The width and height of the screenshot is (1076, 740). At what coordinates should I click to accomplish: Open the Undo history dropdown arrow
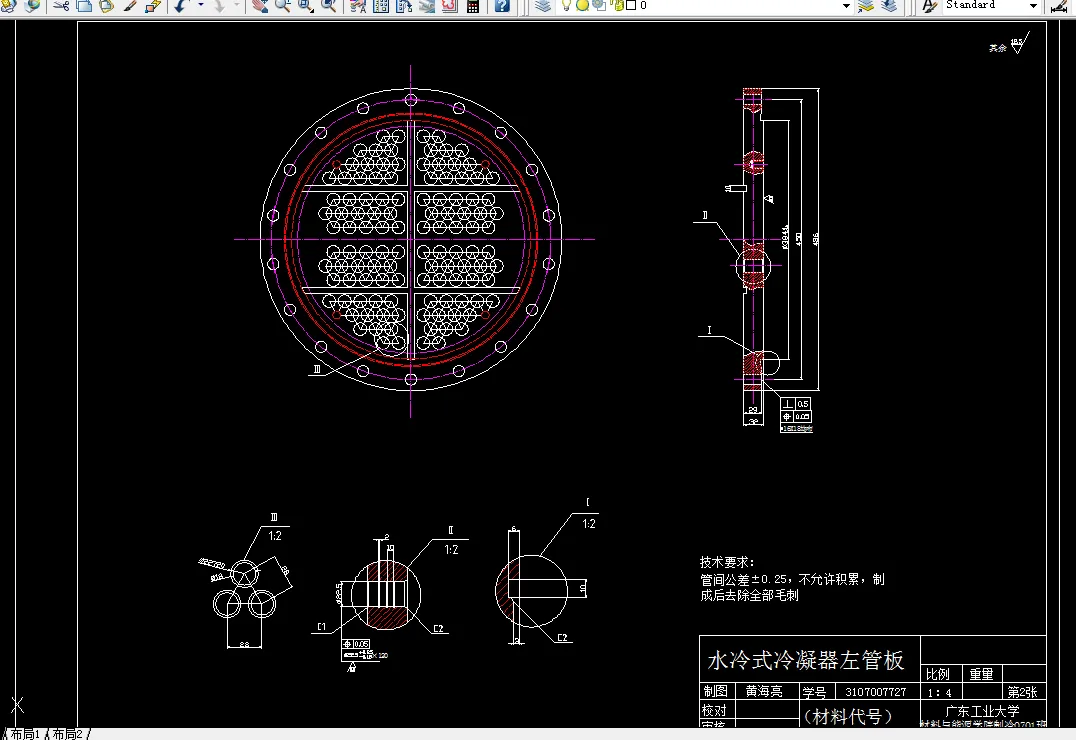pyautogui.click(x=200, y=6)
